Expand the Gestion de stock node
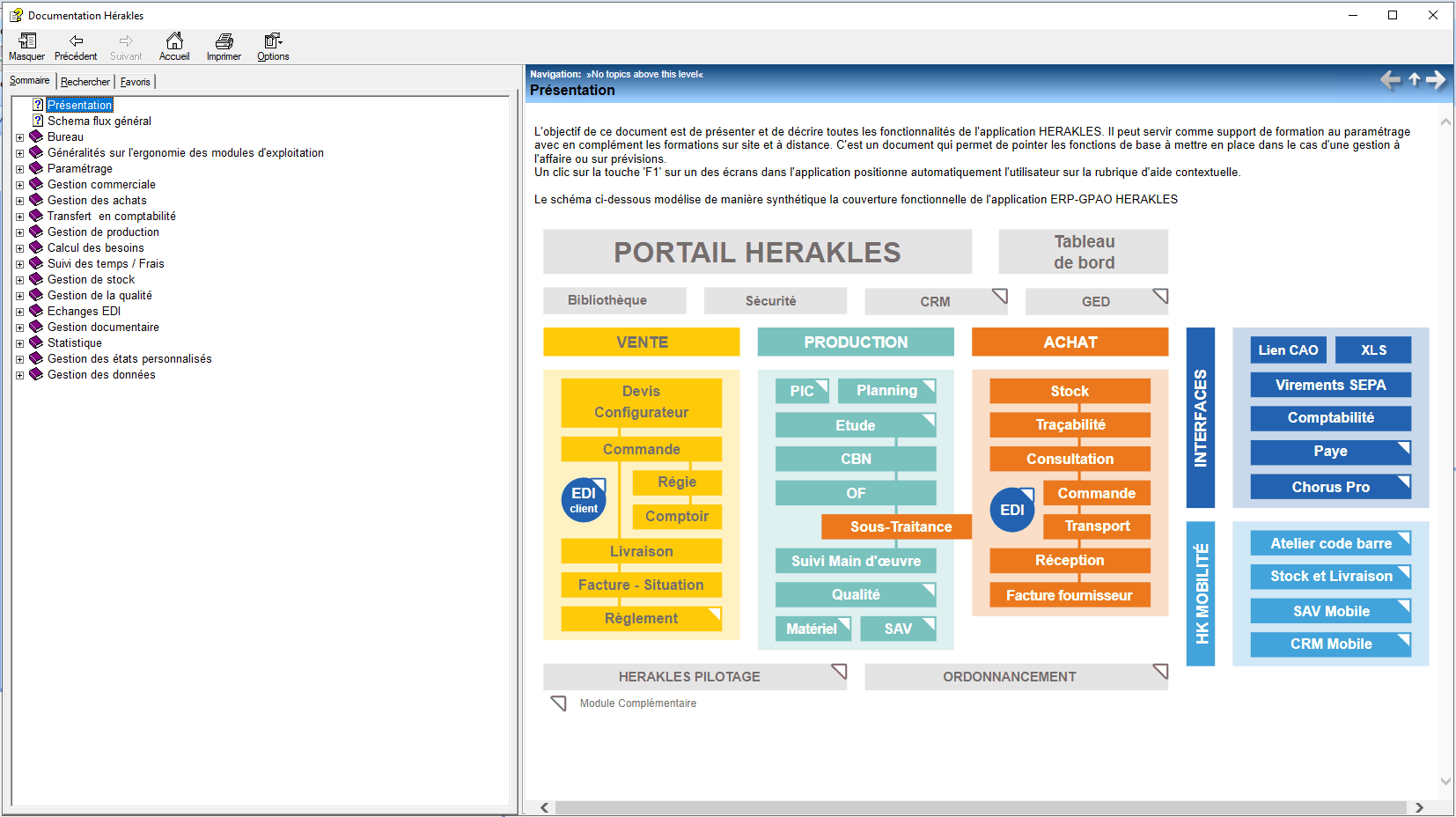Image resolution: width=1456 pixels, height=817 pixels. (20, 279)
